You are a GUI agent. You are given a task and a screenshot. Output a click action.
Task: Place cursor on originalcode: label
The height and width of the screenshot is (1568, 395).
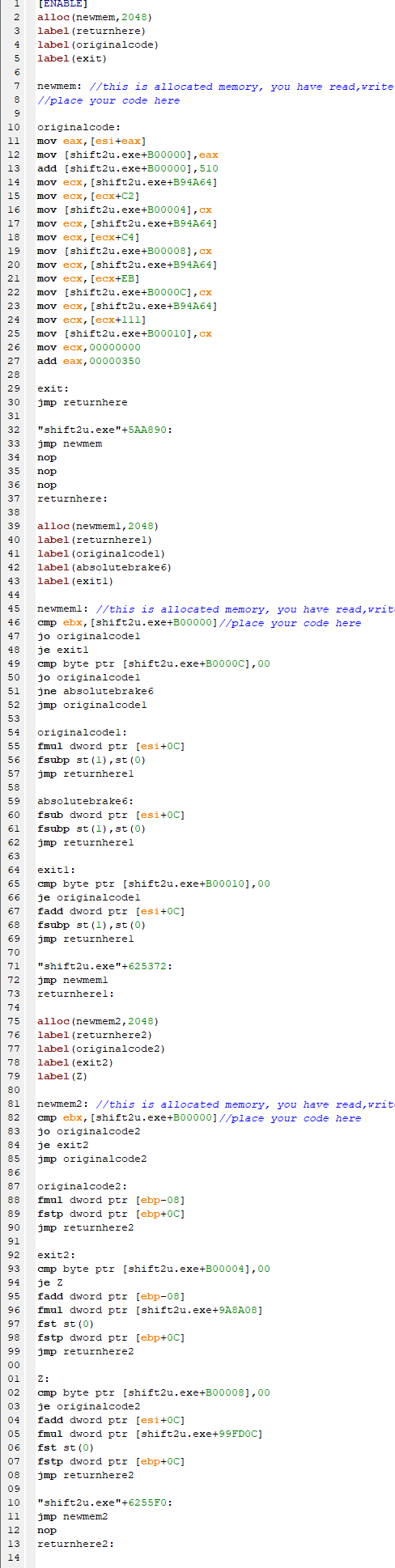click(x=79, y=127)
